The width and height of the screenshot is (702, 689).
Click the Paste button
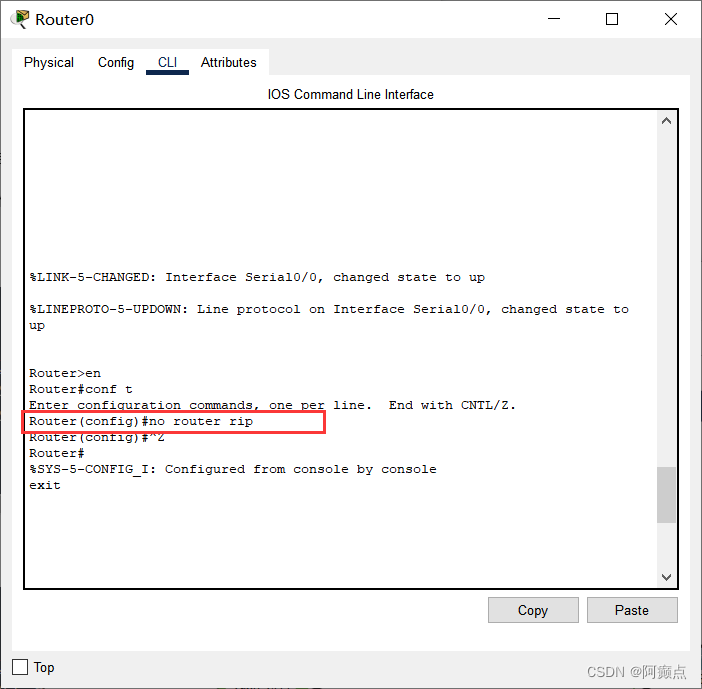tap(632, 610)
